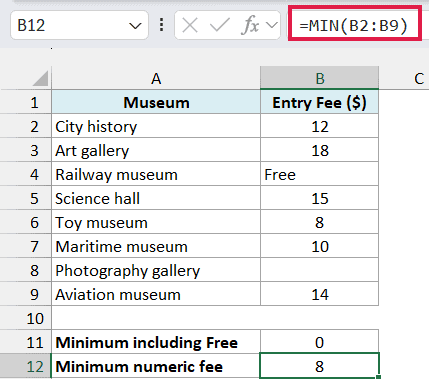This screenshot has width=429, height=379.
Task: Select row 3 header
Action: click(x=26, y=150)
